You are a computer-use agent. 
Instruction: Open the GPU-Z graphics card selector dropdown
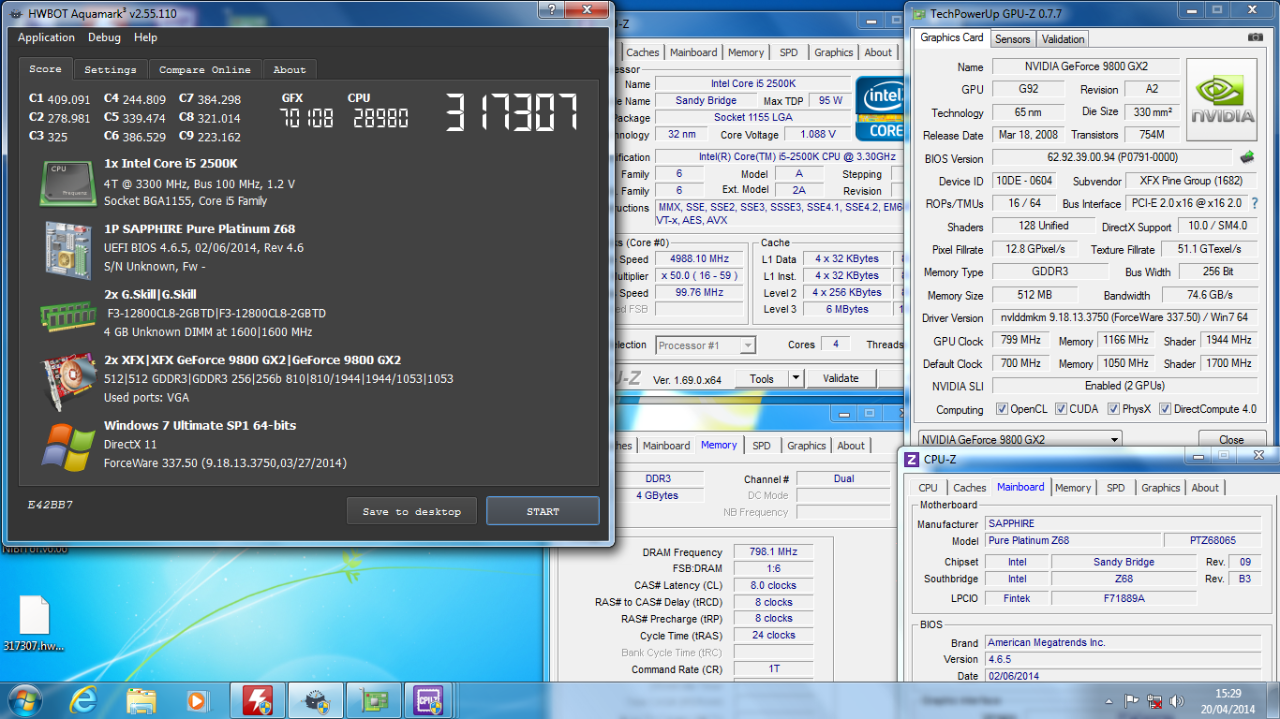click(1019, 439)
